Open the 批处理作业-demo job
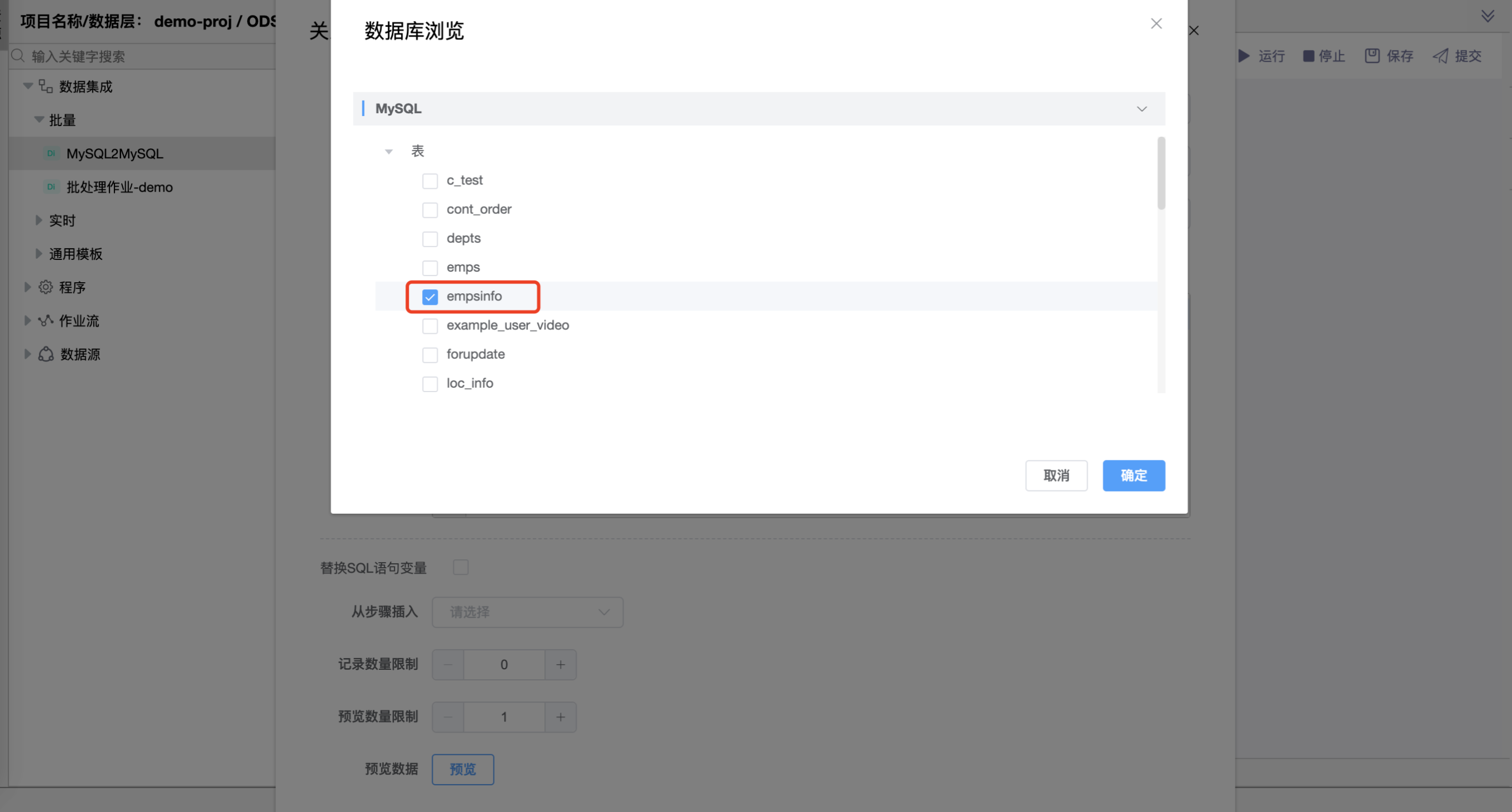 [x=119, y=187]
